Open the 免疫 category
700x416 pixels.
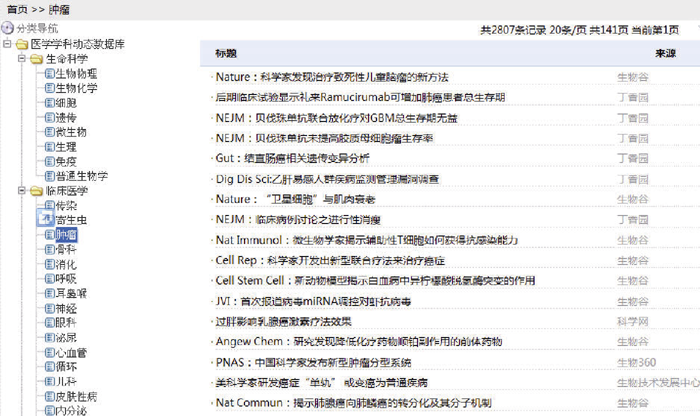coord(66,161)
